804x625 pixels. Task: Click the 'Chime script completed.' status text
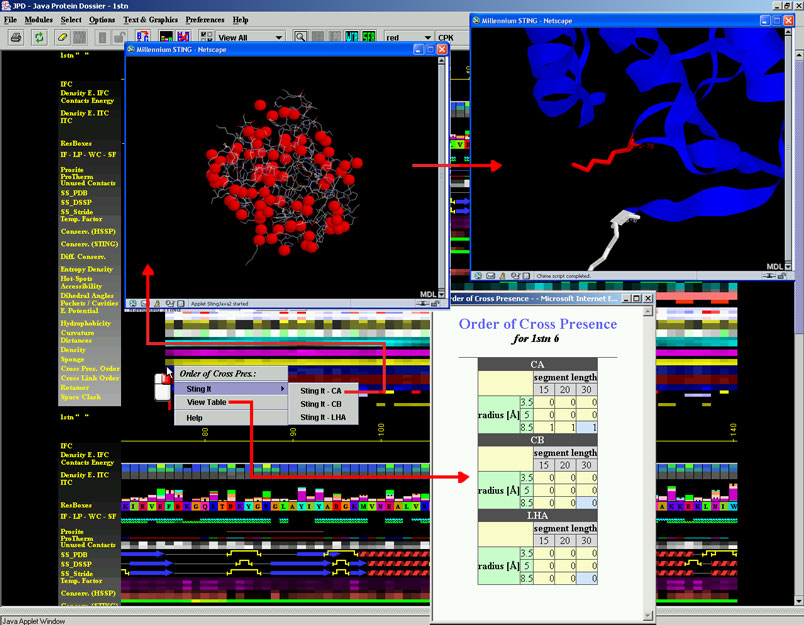[x=564, y=276]
